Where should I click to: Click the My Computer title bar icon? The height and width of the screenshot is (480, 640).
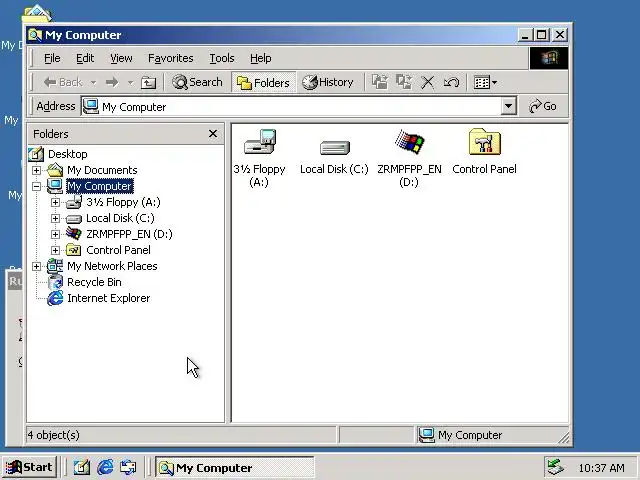click(x=35, y=35)
